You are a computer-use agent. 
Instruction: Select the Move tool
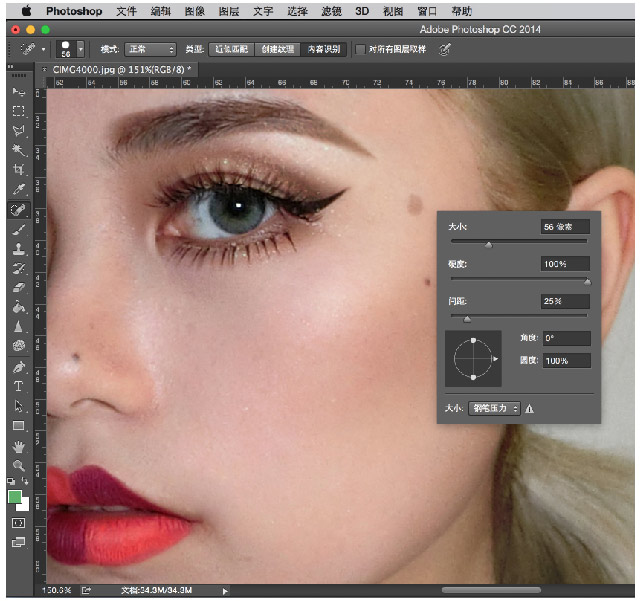coord(18,92)
